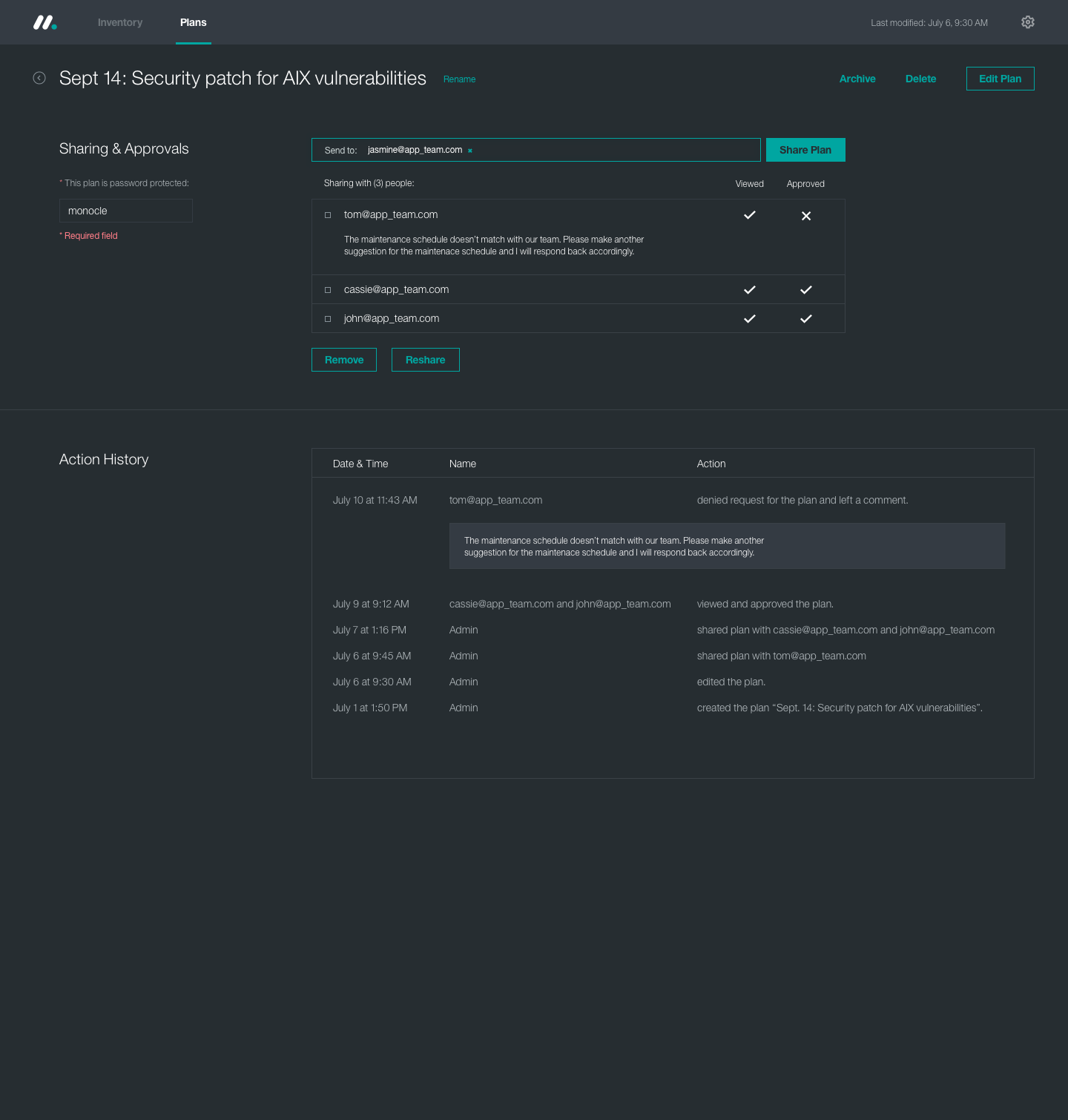Click john's Viewed checkmark icon
The height and width of the screenshot is (1120, 1068).
pos(750,319)
